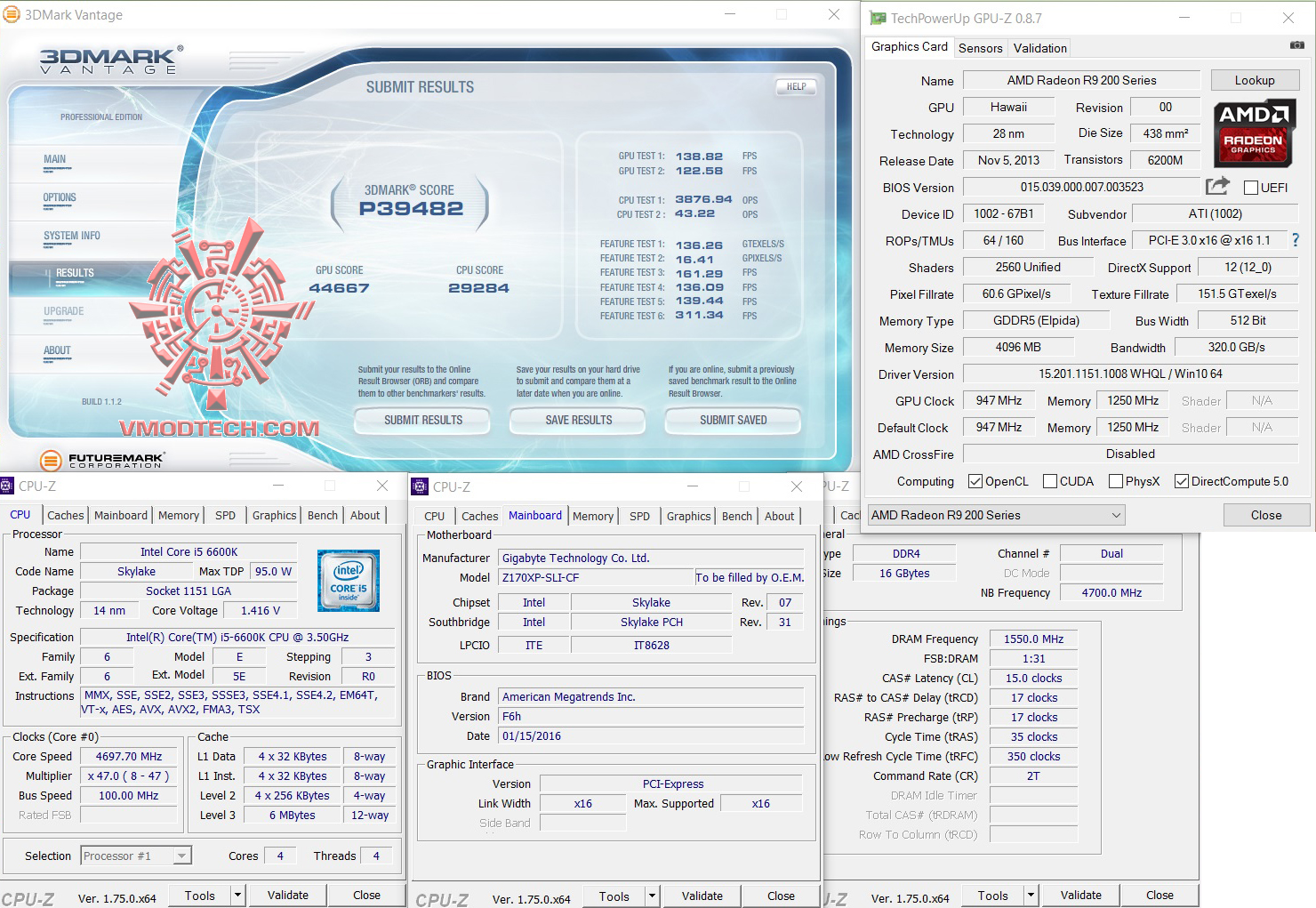Switch to the Sensors tab in GPU-Z
1316x908 pixels.
click(x=981, y=48)
